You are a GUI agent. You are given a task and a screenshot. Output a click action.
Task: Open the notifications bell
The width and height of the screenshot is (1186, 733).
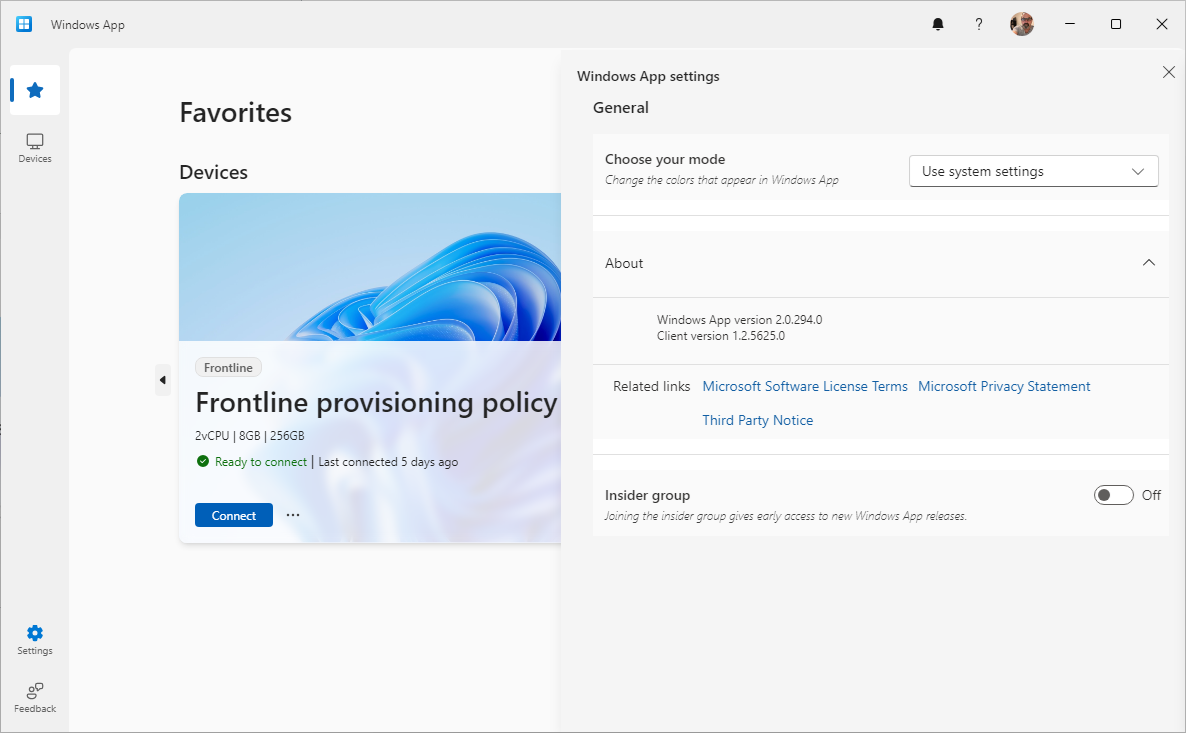click(938, 24)
